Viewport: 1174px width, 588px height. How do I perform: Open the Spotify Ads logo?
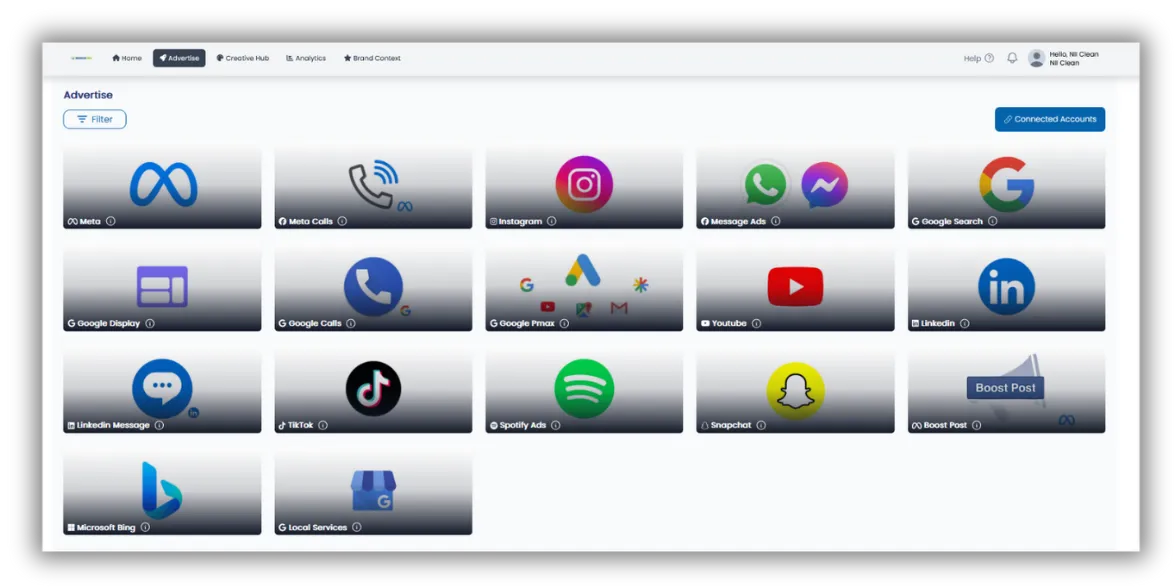coord(584,389)
